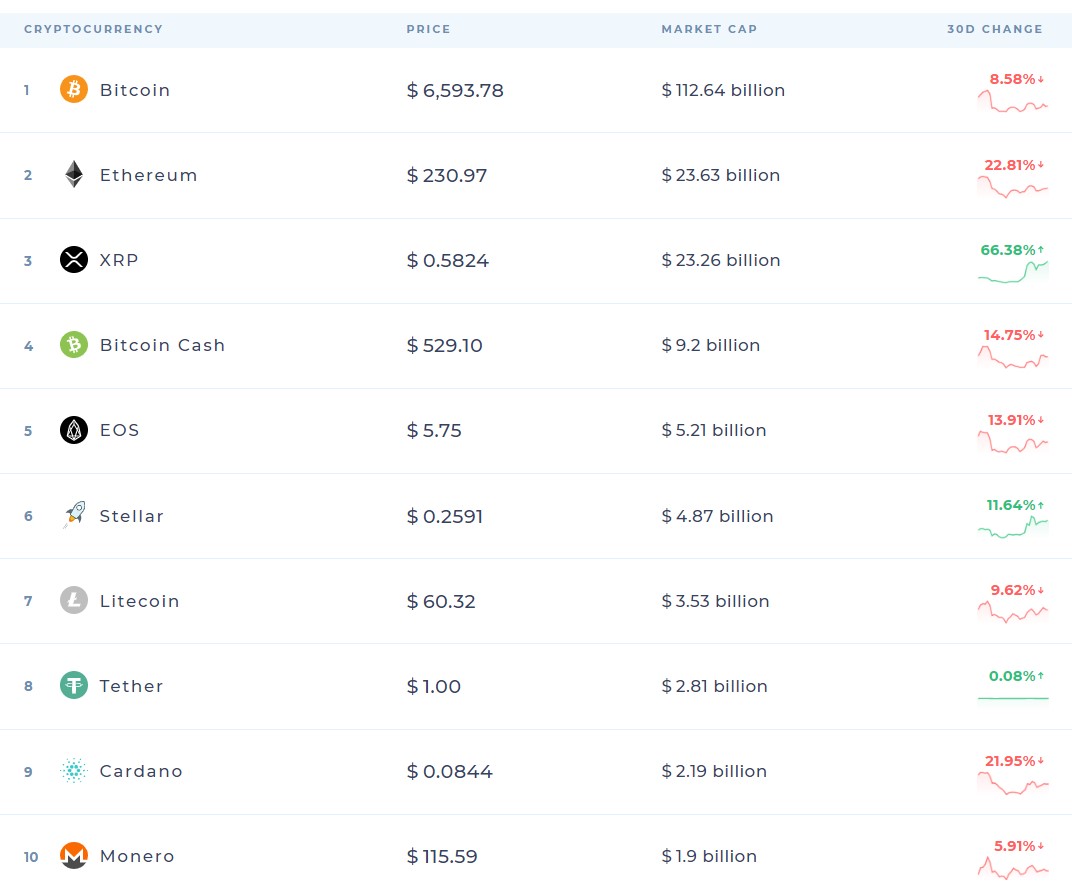1072x890 pixels.
Task: Open the Ethereum 30-day sparkline chart
Action: [x=1013, y=187]
